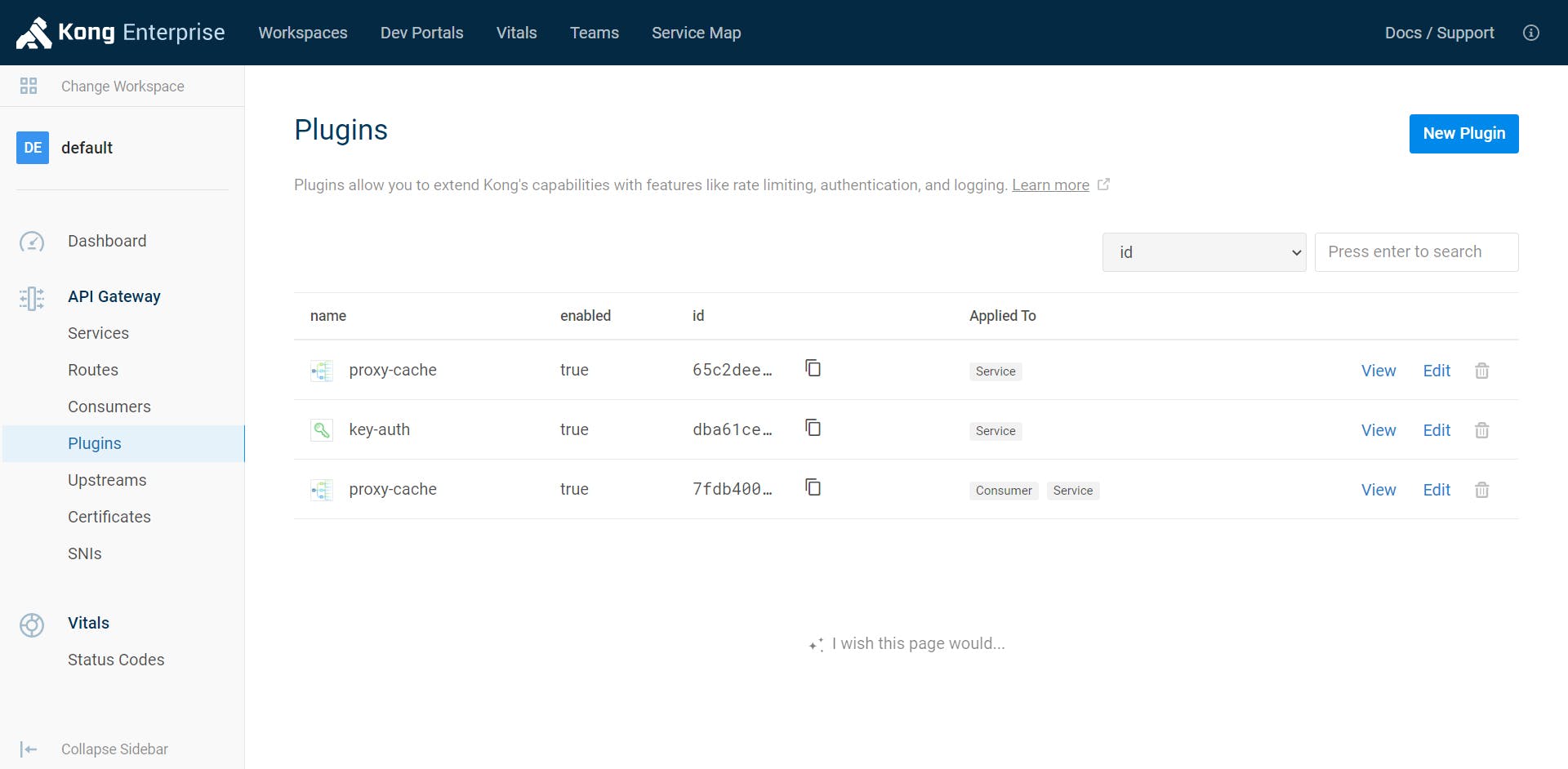Copy the id 65c2dee to clipboard
The height and width of the screenshot is (769, 1568).
pos(813,368)
